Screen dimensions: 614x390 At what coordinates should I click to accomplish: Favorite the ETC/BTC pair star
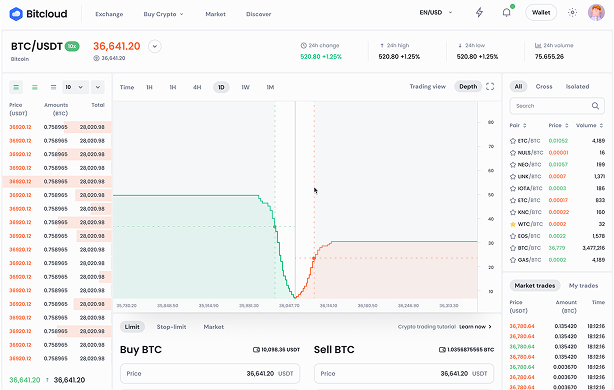click(513, 141)
